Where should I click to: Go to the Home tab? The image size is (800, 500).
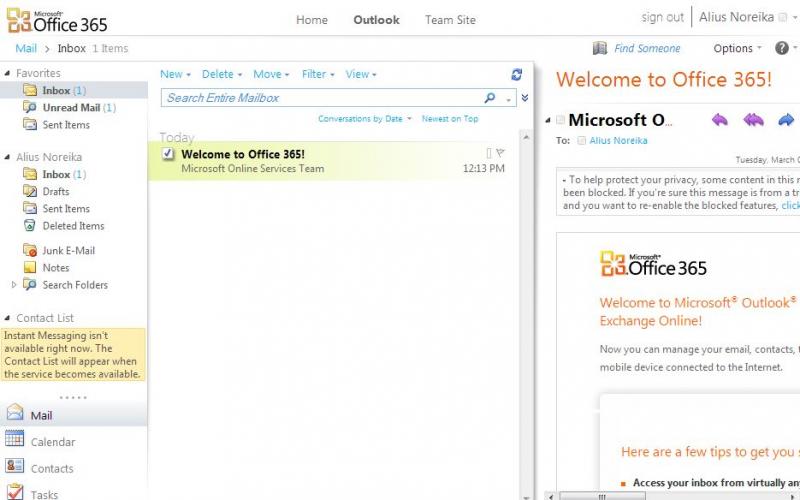tap(312, 20)
